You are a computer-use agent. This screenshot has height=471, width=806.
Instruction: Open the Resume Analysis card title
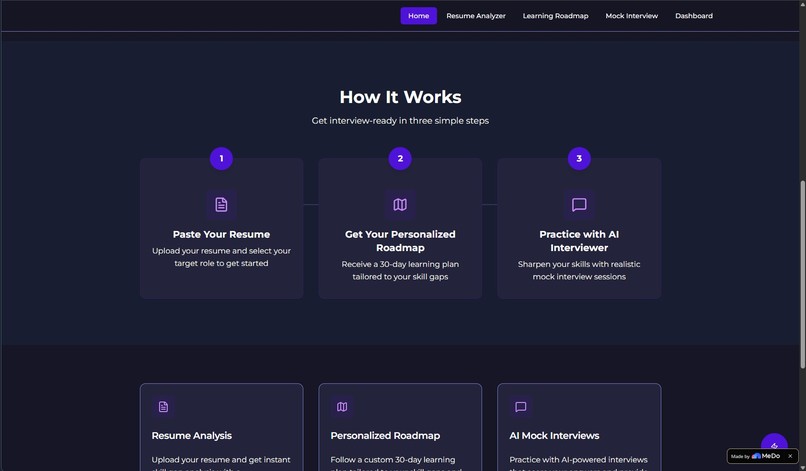point(191,436)
